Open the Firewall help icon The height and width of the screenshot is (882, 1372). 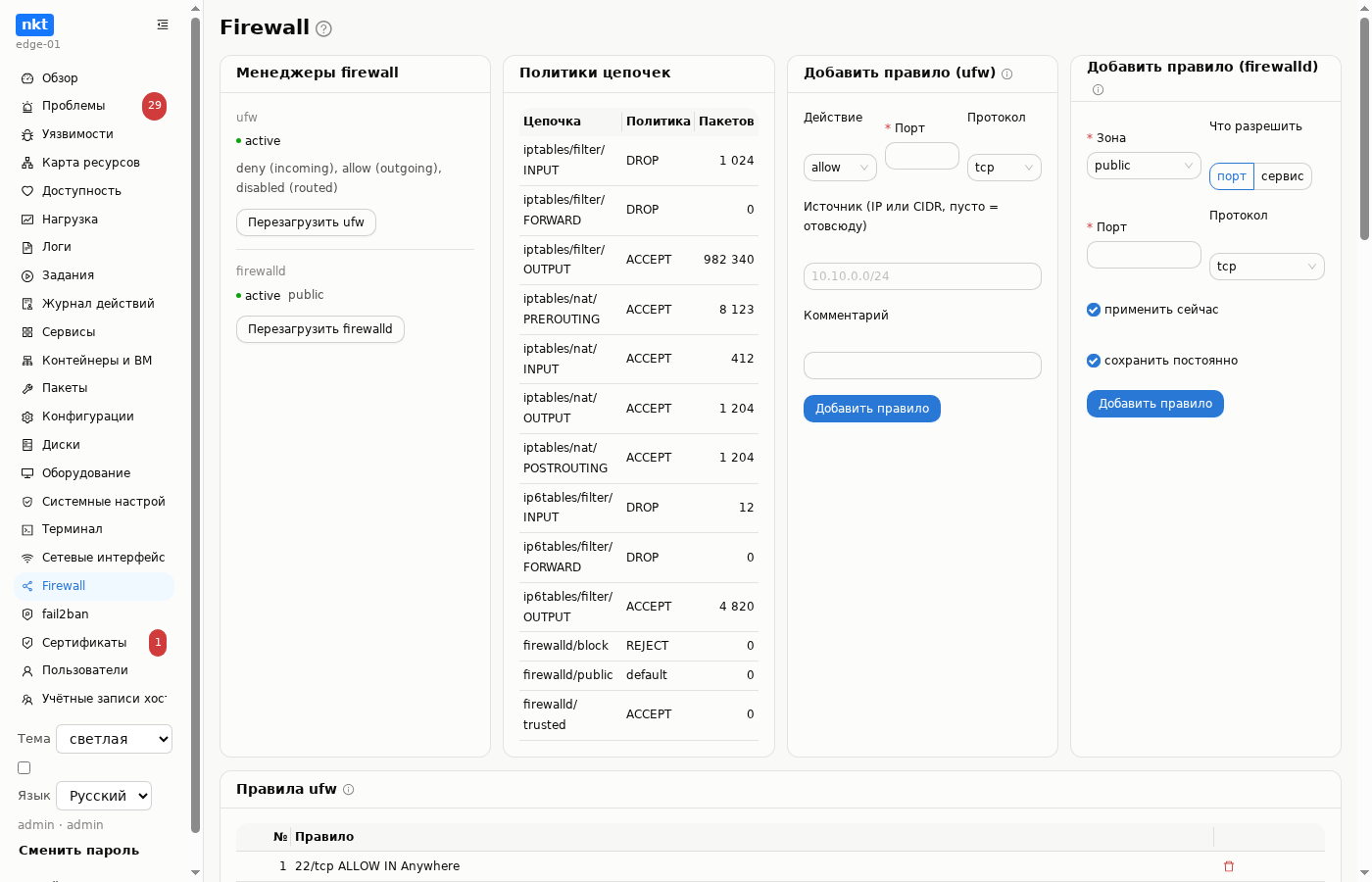click(324, 29)
